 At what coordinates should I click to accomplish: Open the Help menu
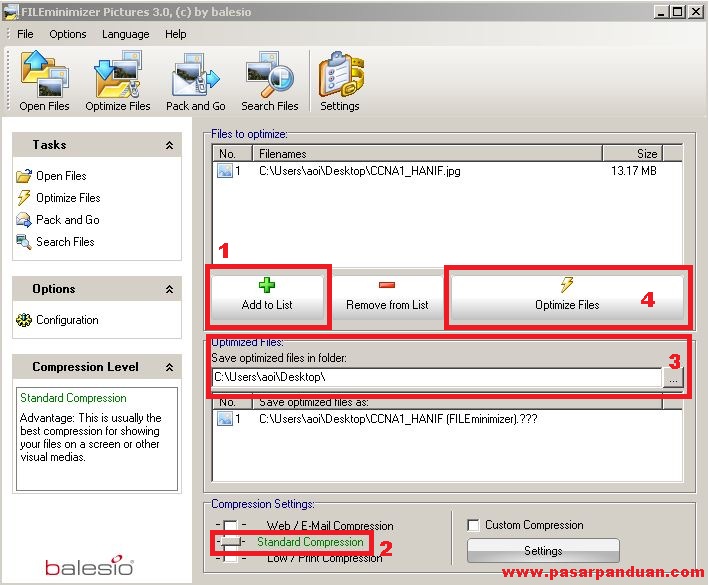[x=175, y=34]
